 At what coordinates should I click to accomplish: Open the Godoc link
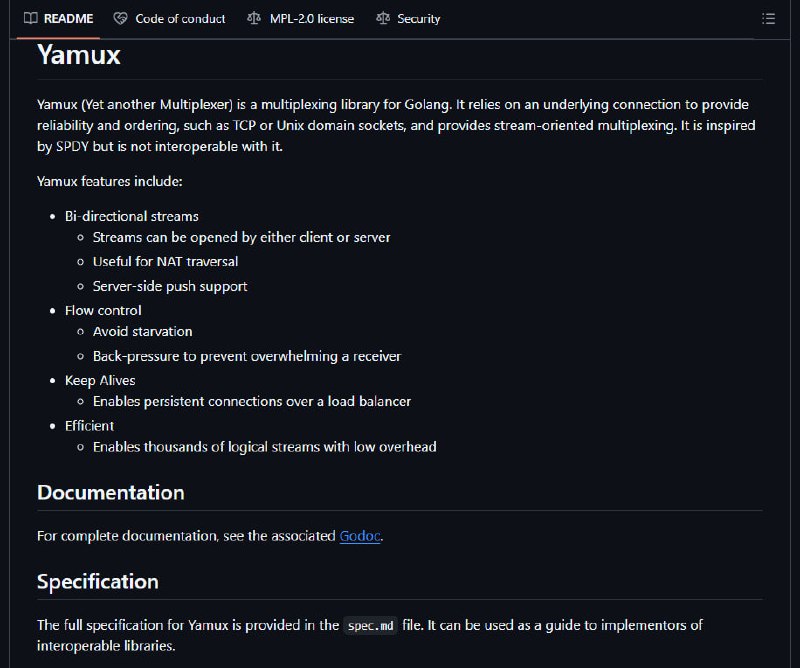360,536
